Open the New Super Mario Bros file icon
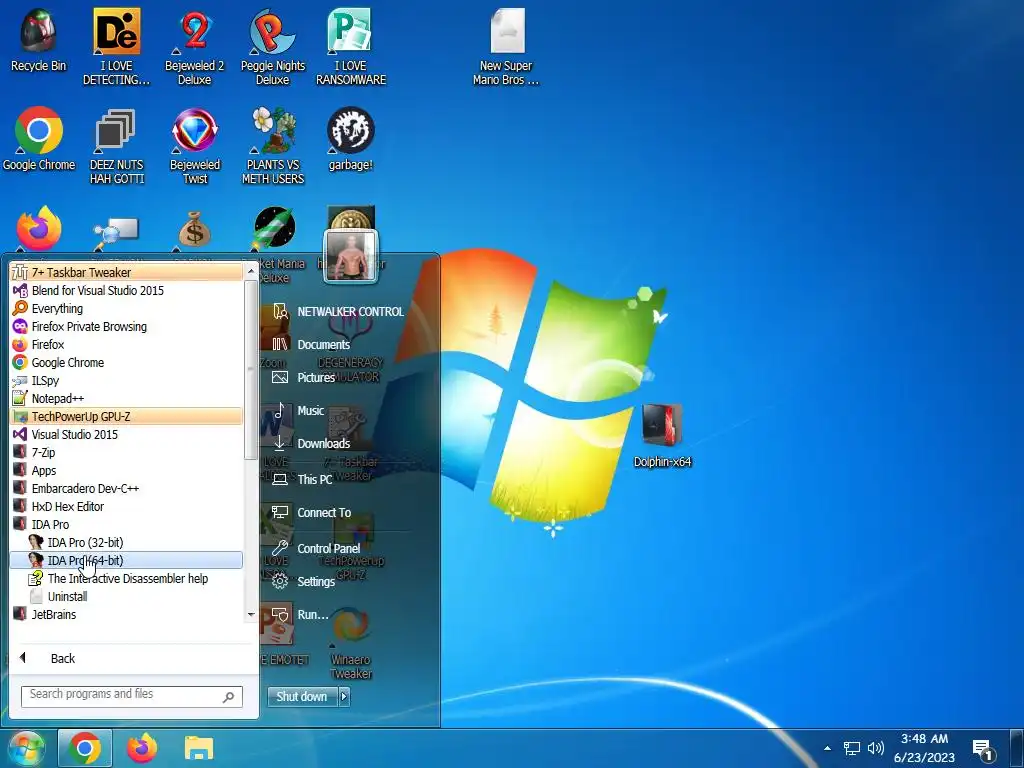Image resolution: width=1024 pixels, height=768 pixels. coord(506,46)
